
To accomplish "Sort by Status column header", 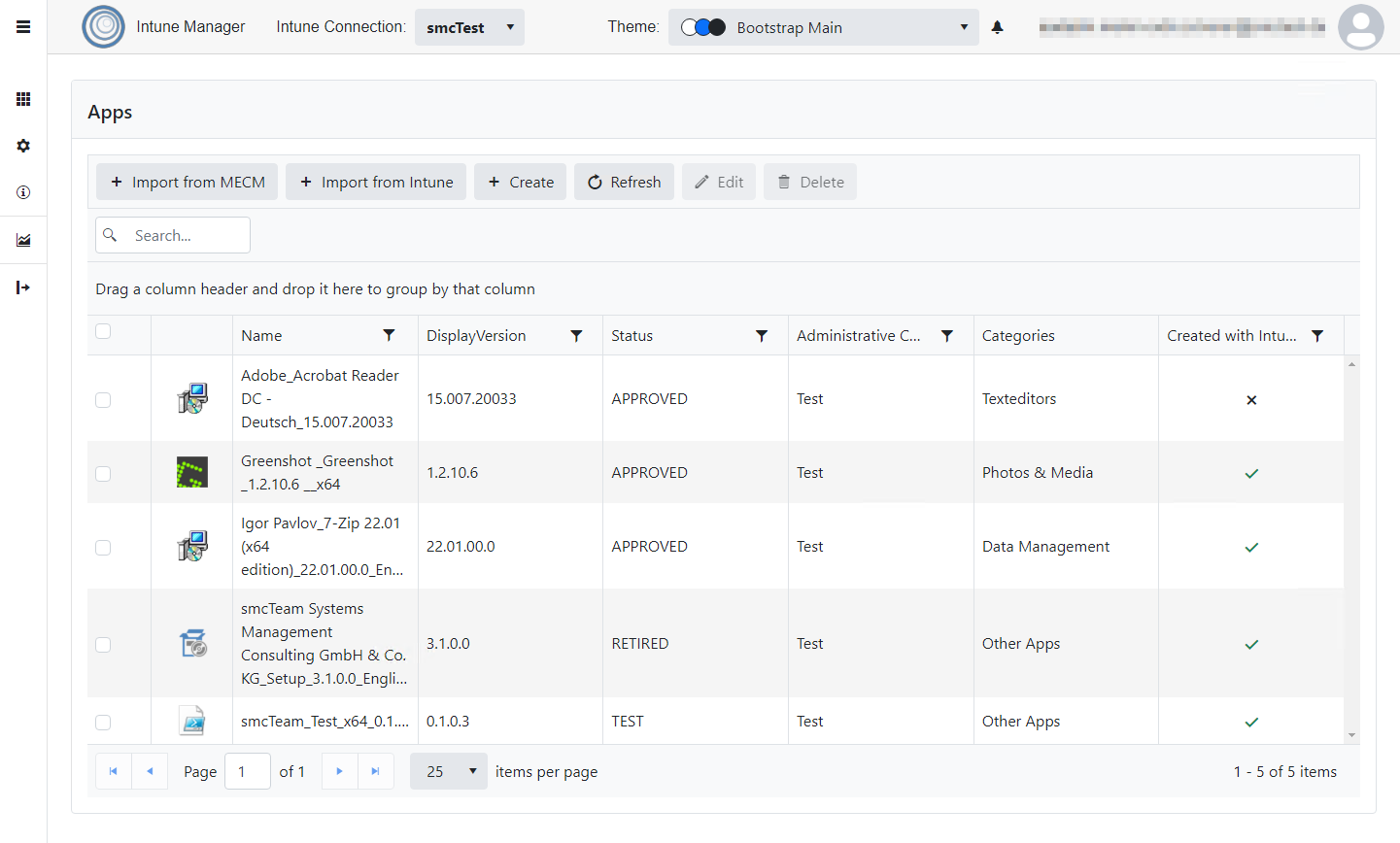I will 632,335.
